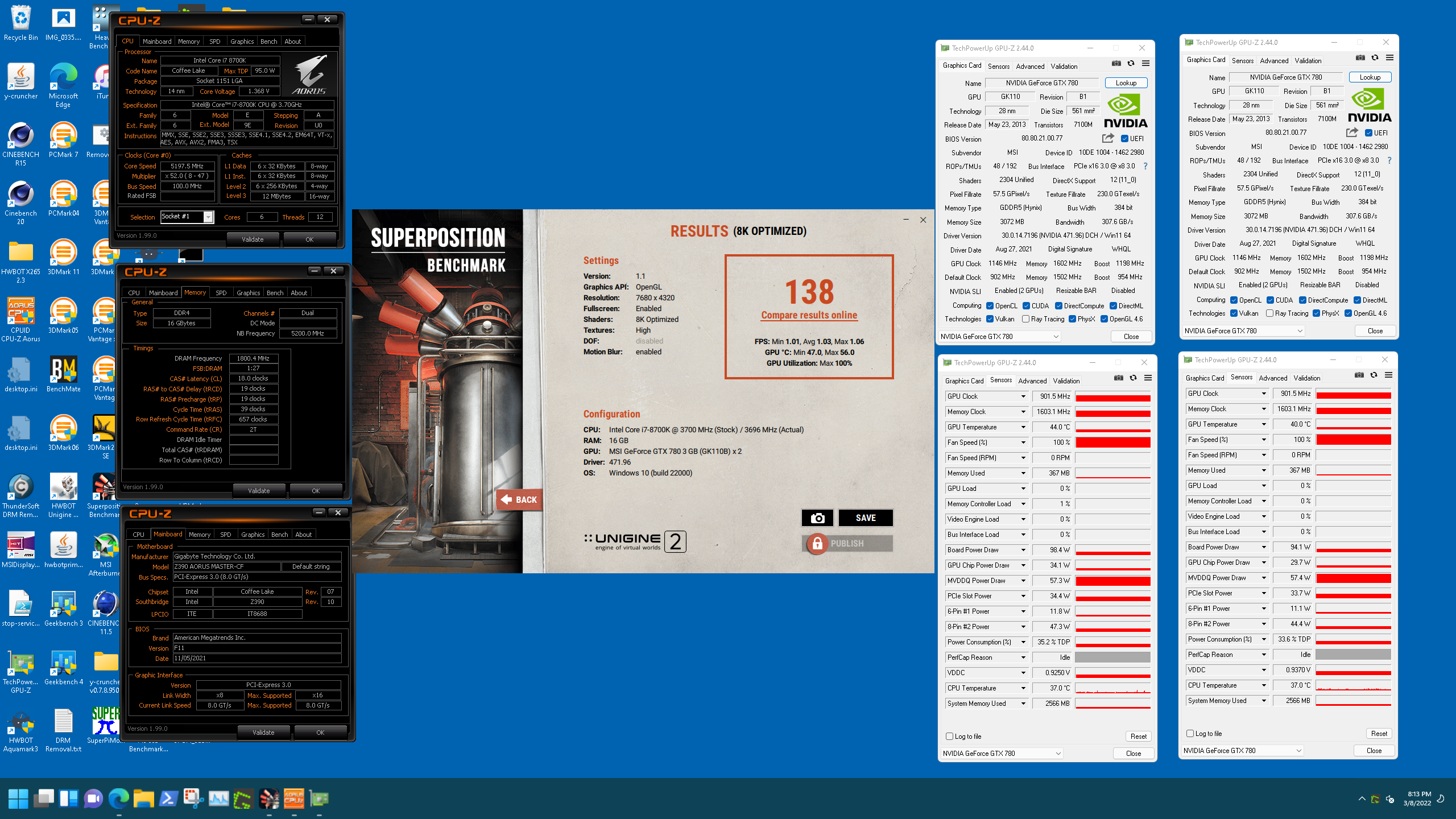
Task: Click BIOS share icon in left GPU-Z Graphics Card window
Action: [x=1108, y=138]
